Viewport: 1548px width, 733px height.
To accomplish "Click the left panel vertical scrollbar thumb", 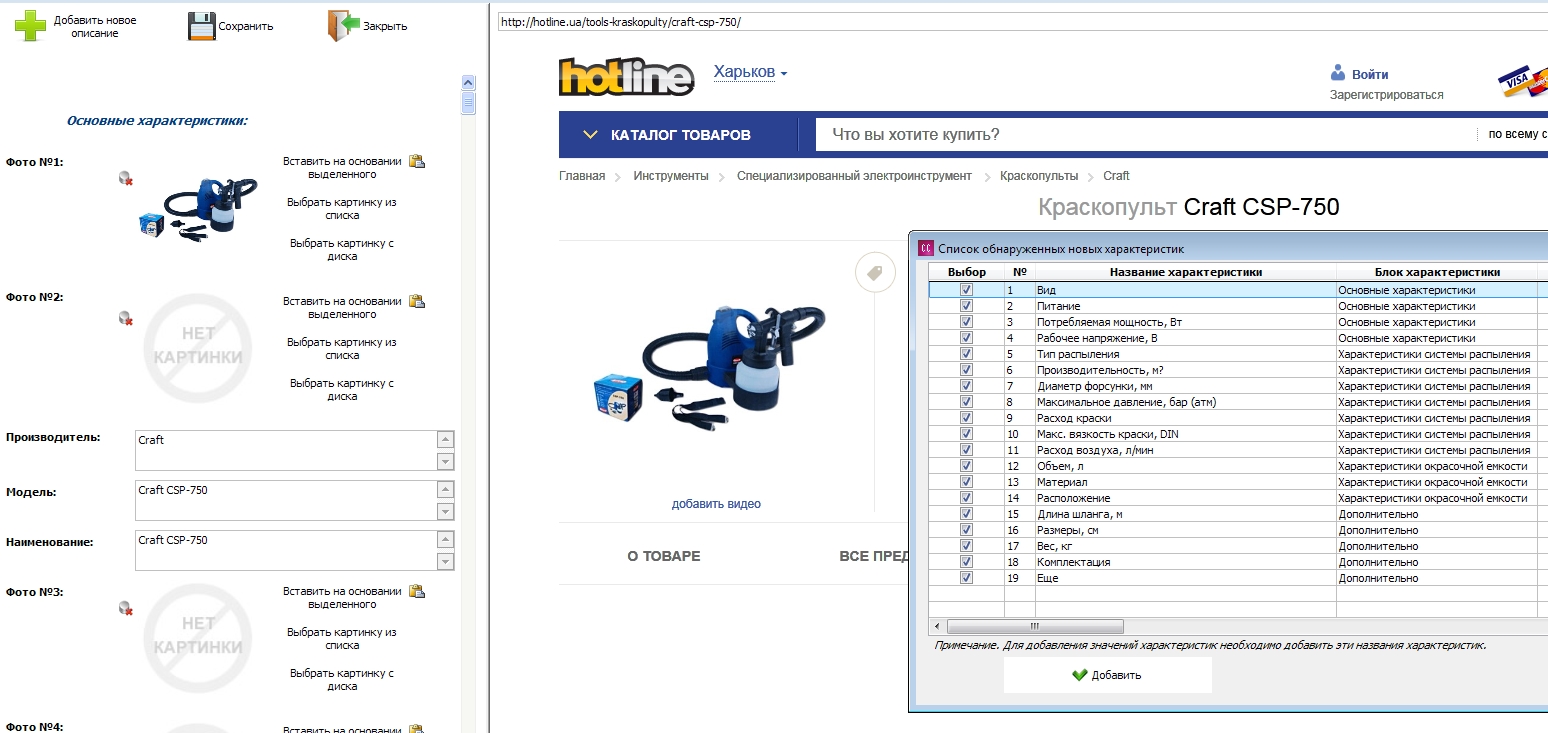I will tap(468, 103).
